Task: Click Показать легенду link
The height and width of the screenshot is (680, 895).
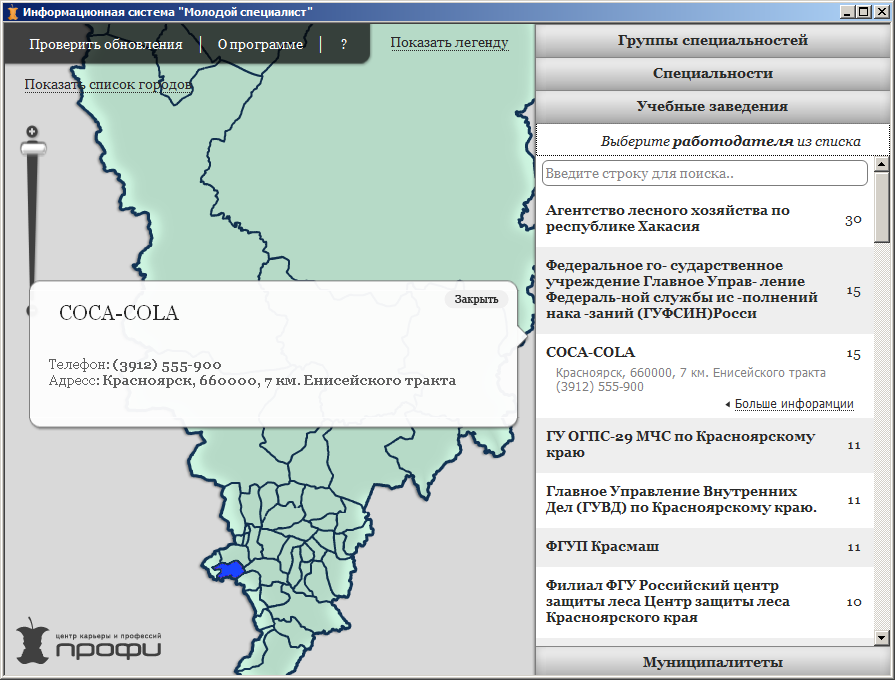Action: tap(449, 42)
